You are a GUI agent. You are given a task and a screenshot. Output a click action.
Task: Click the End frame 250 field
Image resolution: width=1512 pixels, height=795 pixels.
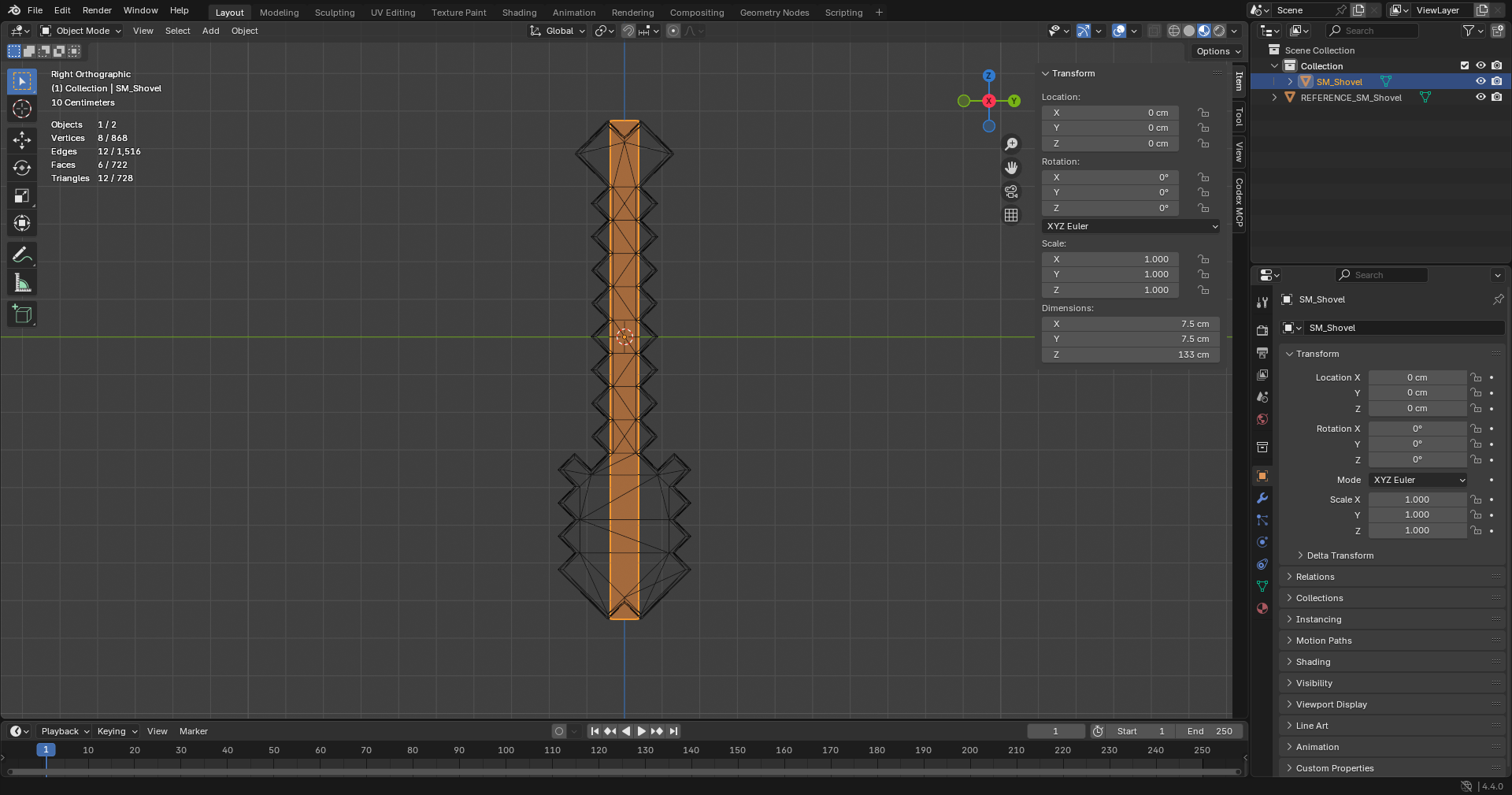[1210, 731]
